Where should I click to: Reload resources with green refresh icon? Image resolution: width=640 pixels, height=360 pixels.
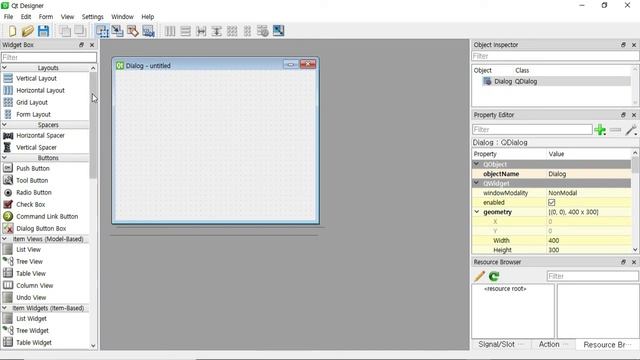pos(494,276)
